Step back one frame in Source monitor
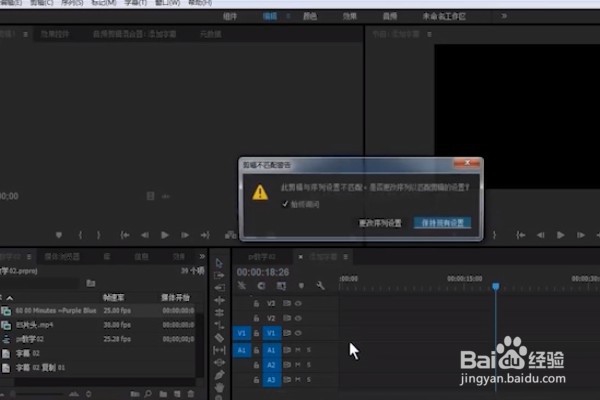The image size is (600, 400). pos(145,235)
